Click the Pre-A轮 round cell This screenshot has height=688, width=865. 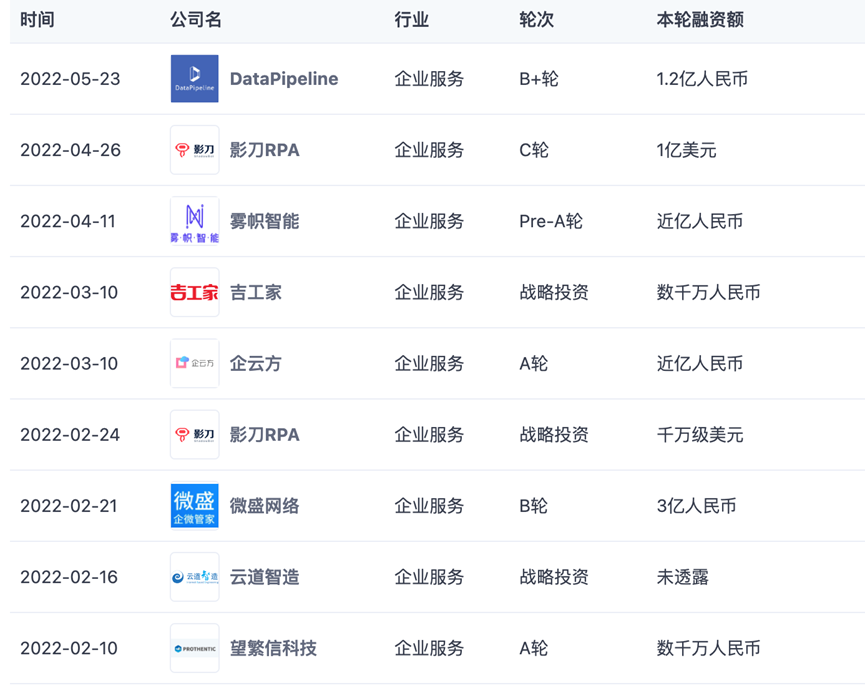pyautogui.click(x=551, y=221)
